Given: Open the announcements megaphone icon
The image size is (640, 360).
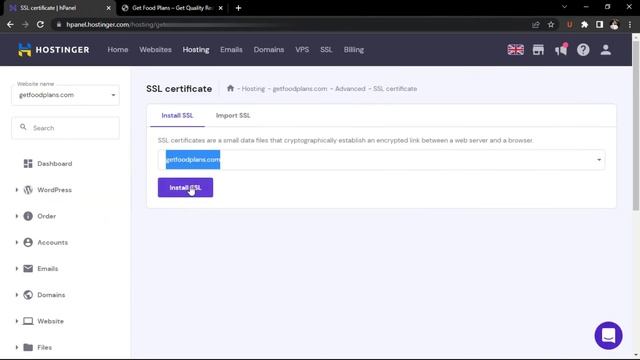Looking at the screenshot, I should (x=561, y=50).
